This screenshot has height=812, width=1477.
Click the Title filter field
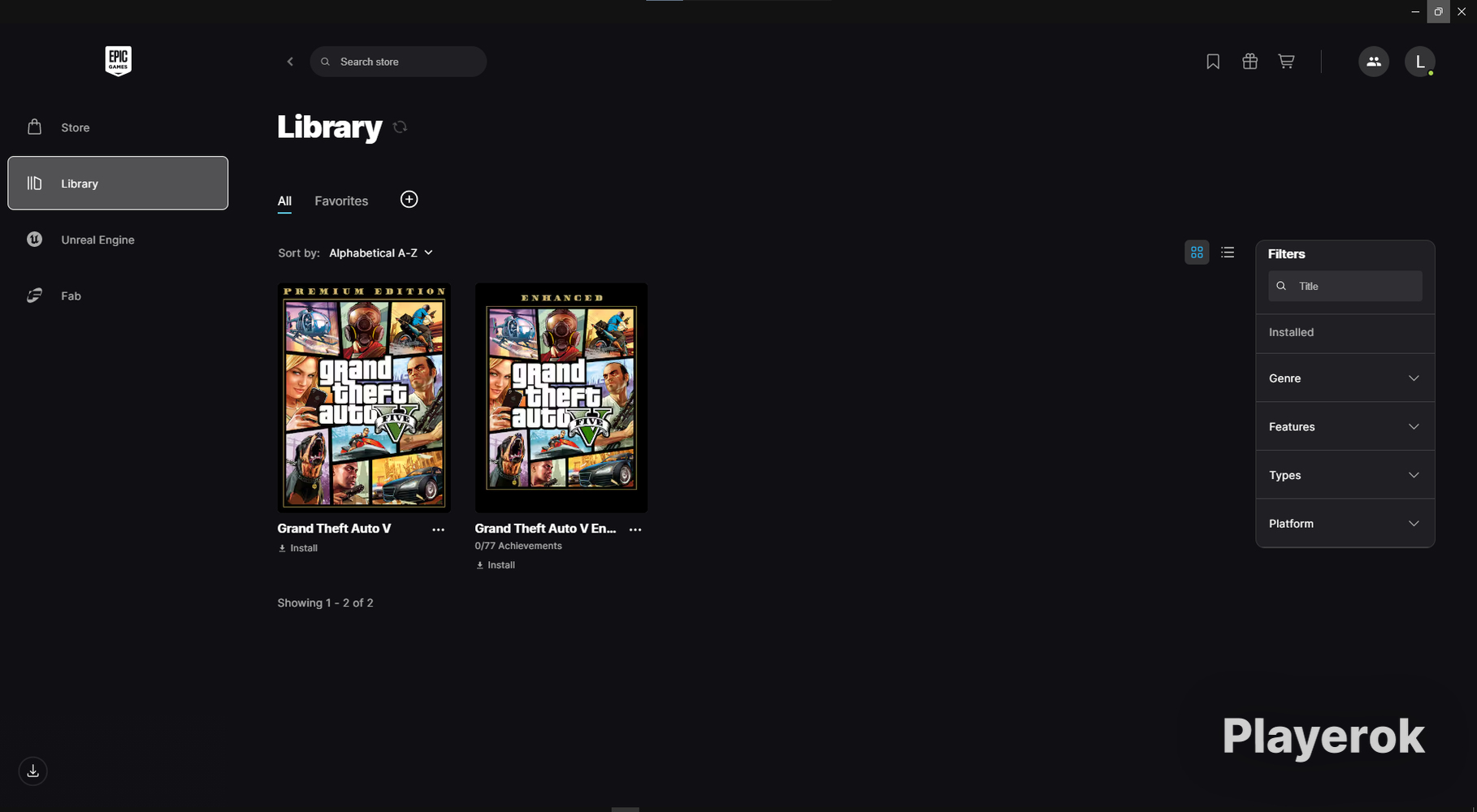click(1345, 286)
